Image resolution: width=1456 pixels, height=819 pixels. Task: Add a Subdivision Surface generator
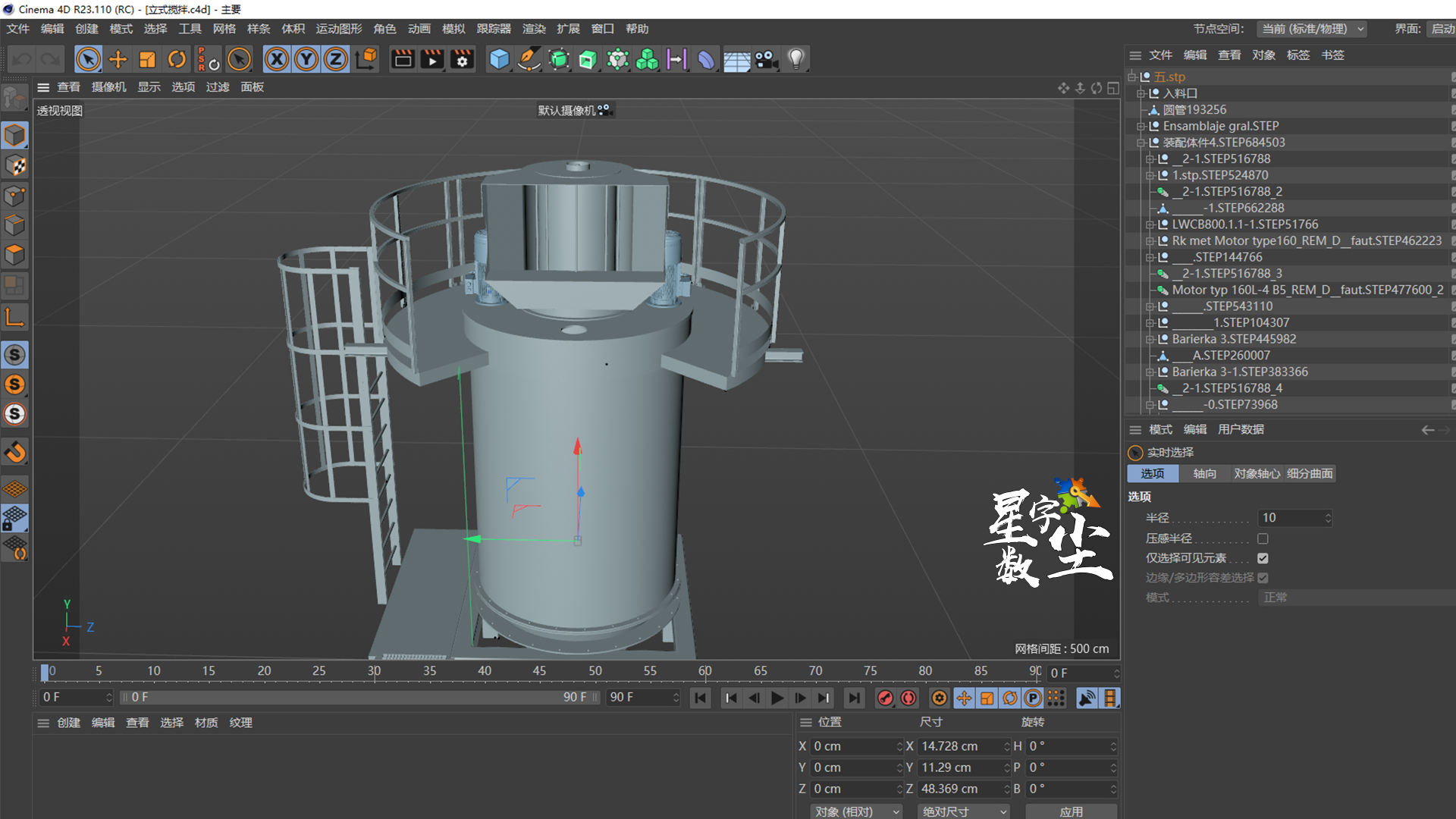tap(559, 59)
